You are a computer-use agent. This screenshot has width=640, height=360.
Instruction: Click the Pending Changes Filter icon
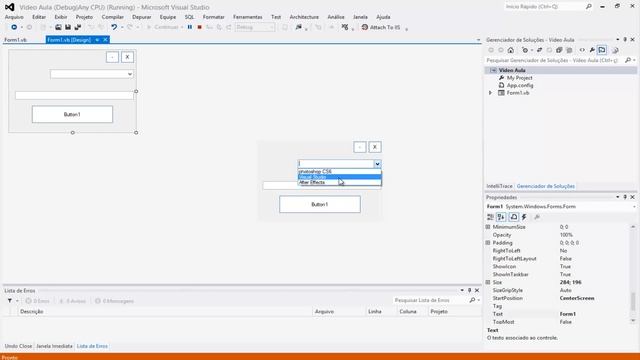click(525, 50)
